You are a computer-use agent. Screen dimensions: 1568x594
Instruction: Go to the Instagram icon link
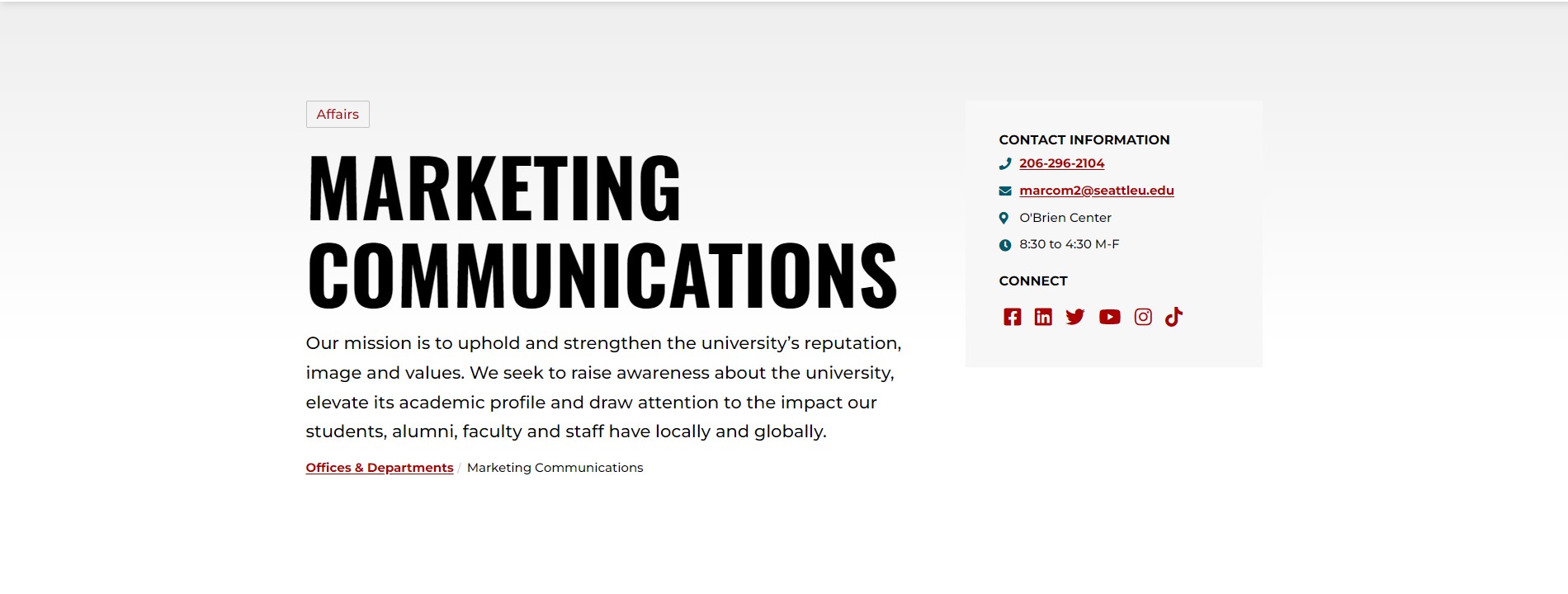(1143, 317)
